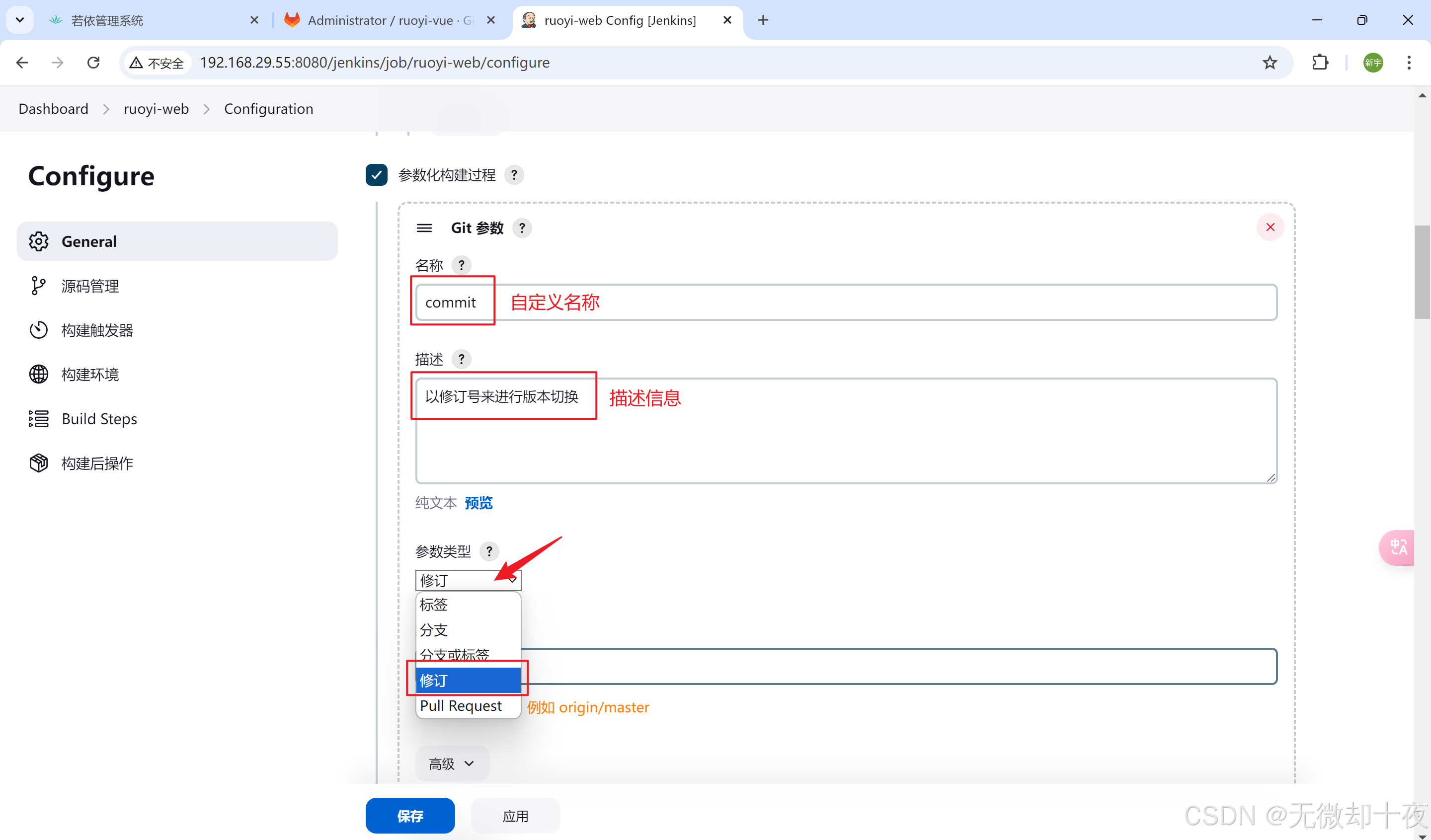Image resolution: width=1431 pixels, height=840 pixels.
Task: Open 构建后操作 package icon section
Action: pos(39,463)
